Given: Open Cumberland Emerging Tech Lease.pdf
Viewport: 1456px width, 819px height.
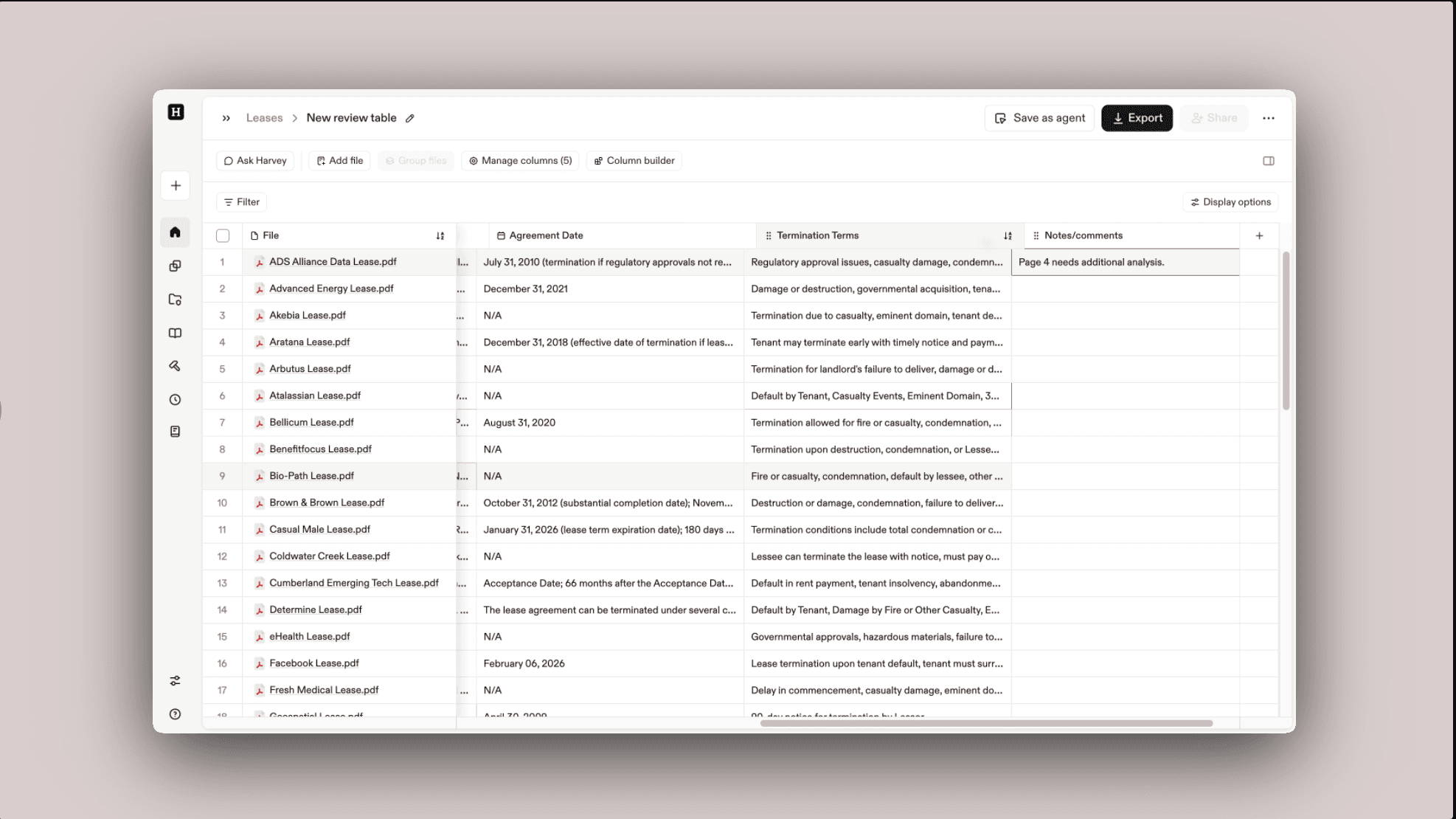Looking at the screenshot, I should coord(354,583).
